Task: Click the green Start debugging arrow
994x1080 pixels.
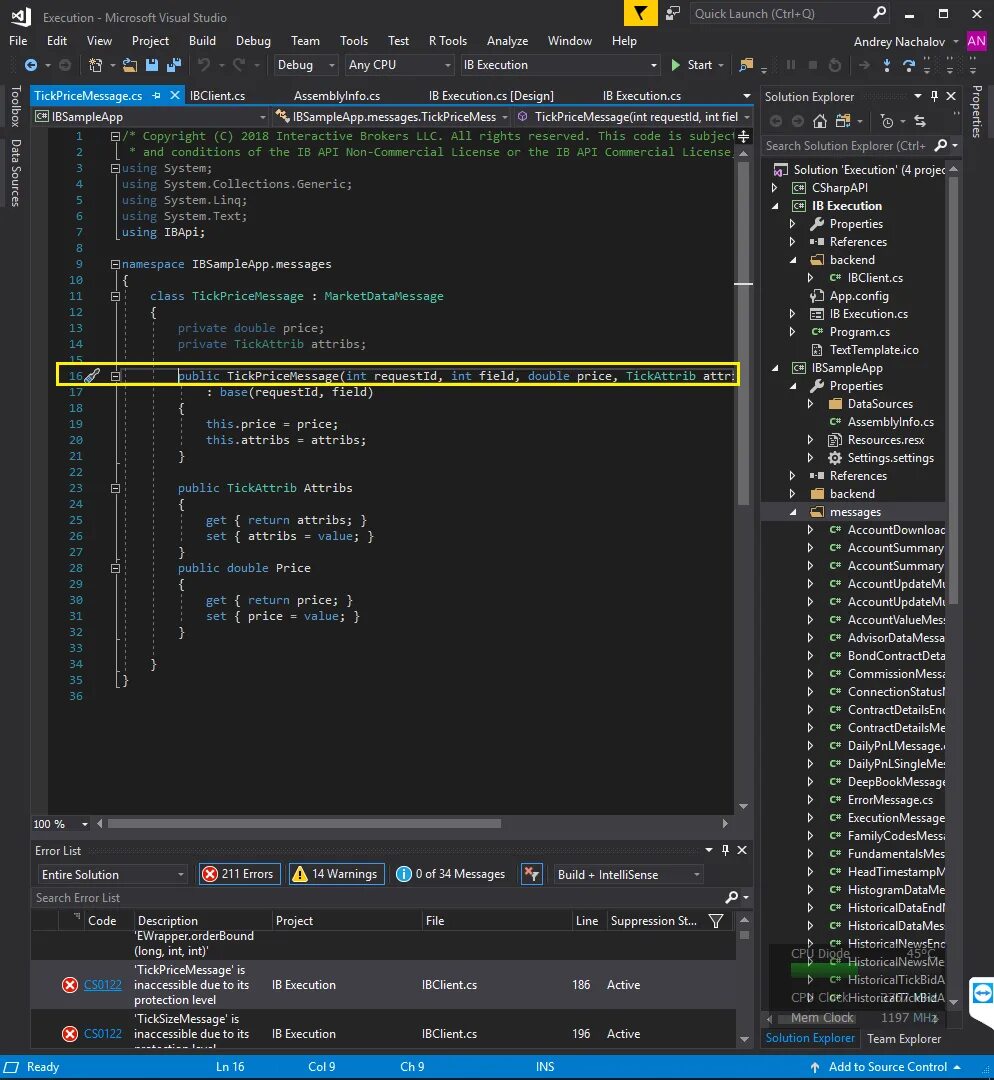Action: (676, 65)
